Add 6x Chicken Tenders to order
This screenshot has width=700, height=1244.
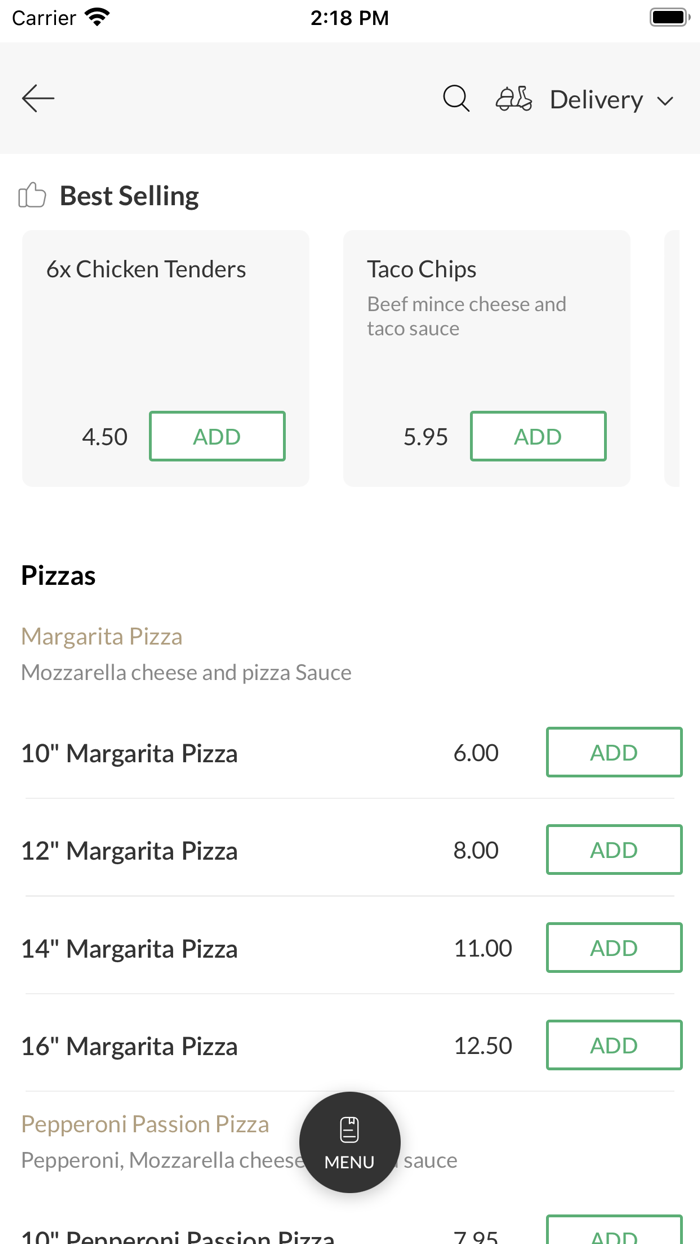[217, 436]
